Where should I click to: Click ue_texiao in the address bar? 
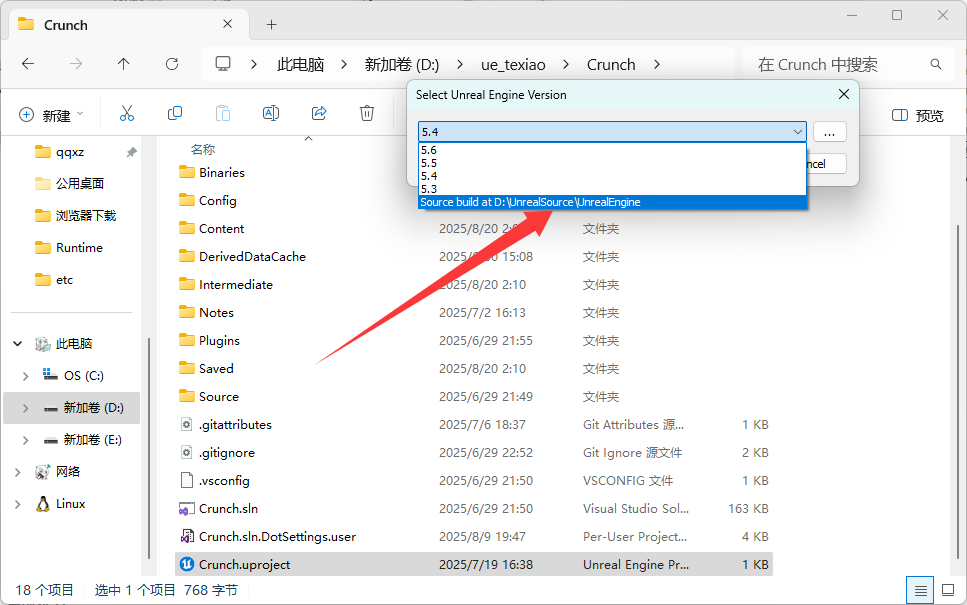click(x=513, y=65)
